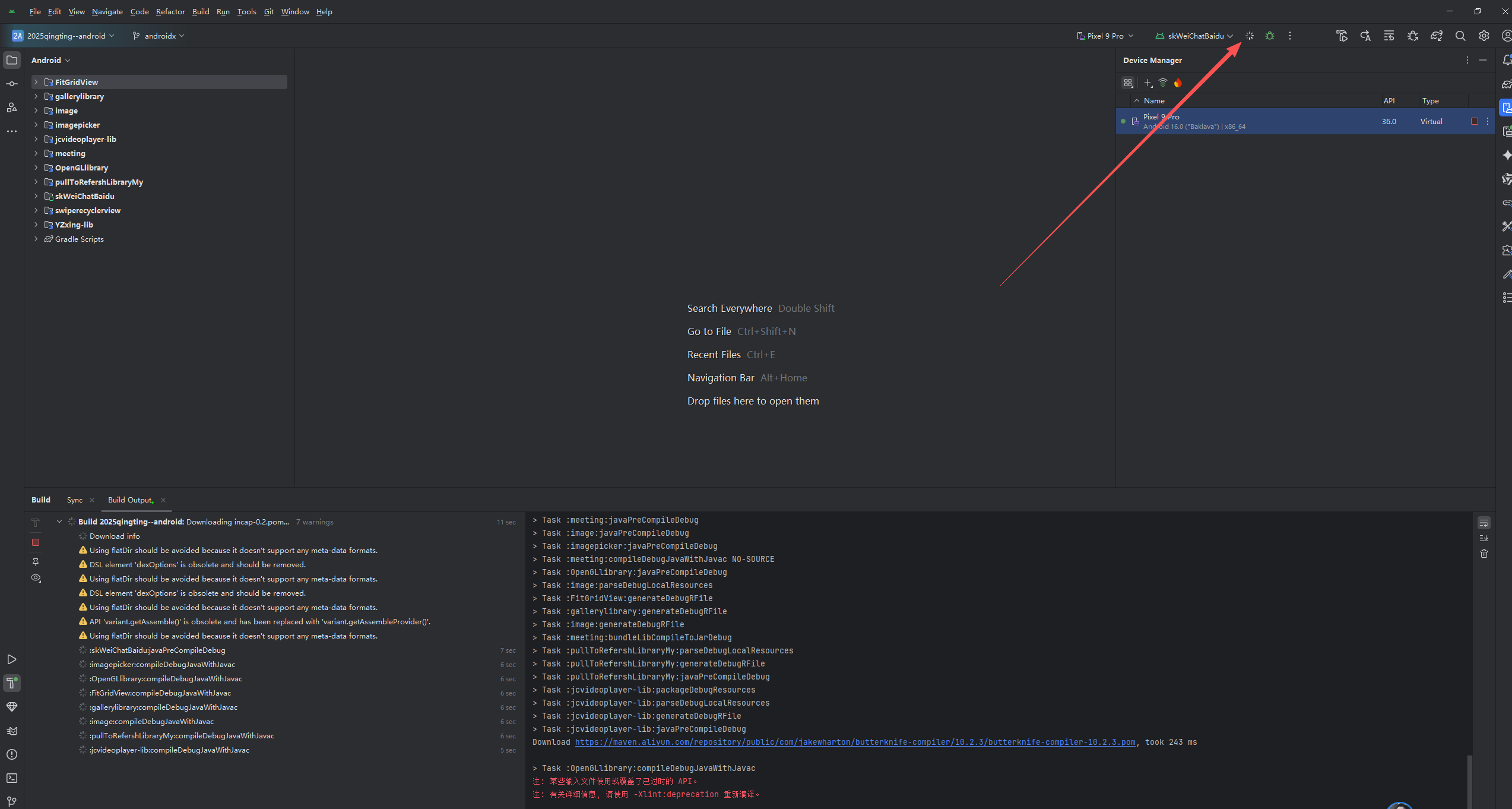This screenshot has height=809, width=1512.
Task: Open Pixel 9 Pro row overflow menu
Action: pyautogui.click(x=1488, y=121)
